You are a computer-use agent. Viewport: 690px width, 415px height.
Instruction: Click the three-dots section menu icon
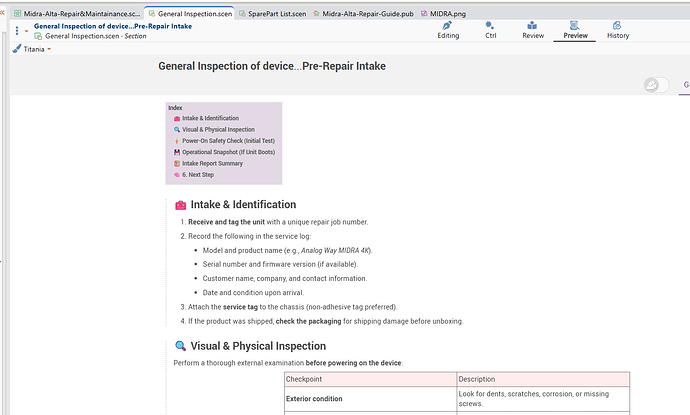click(x=16, y=31)
